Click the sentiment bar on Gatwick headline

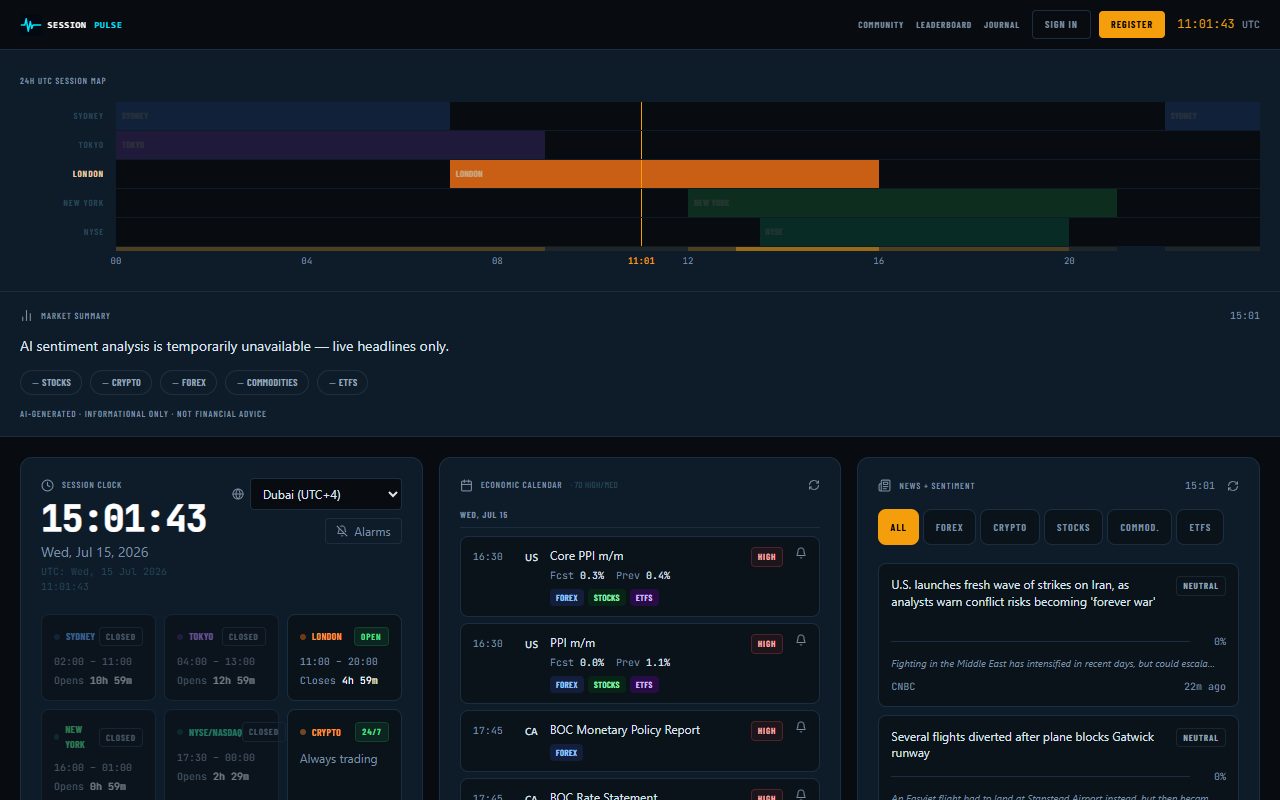coord(1040,777)
